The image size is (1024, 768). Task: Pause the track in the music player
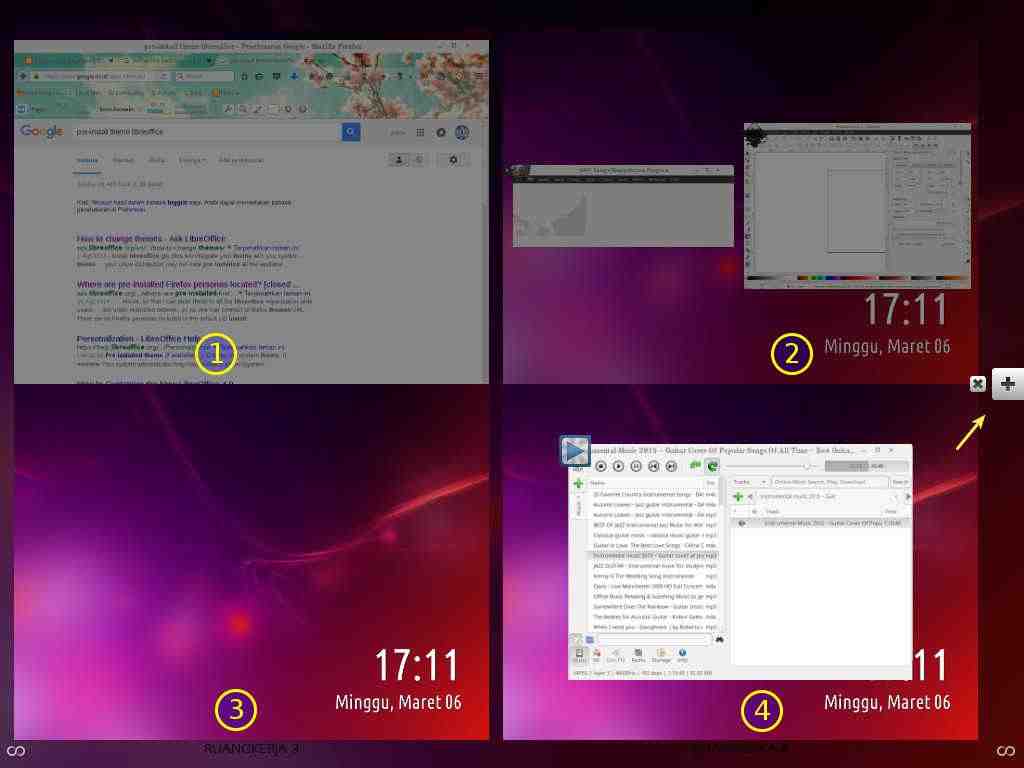click(x=636, y=466)
